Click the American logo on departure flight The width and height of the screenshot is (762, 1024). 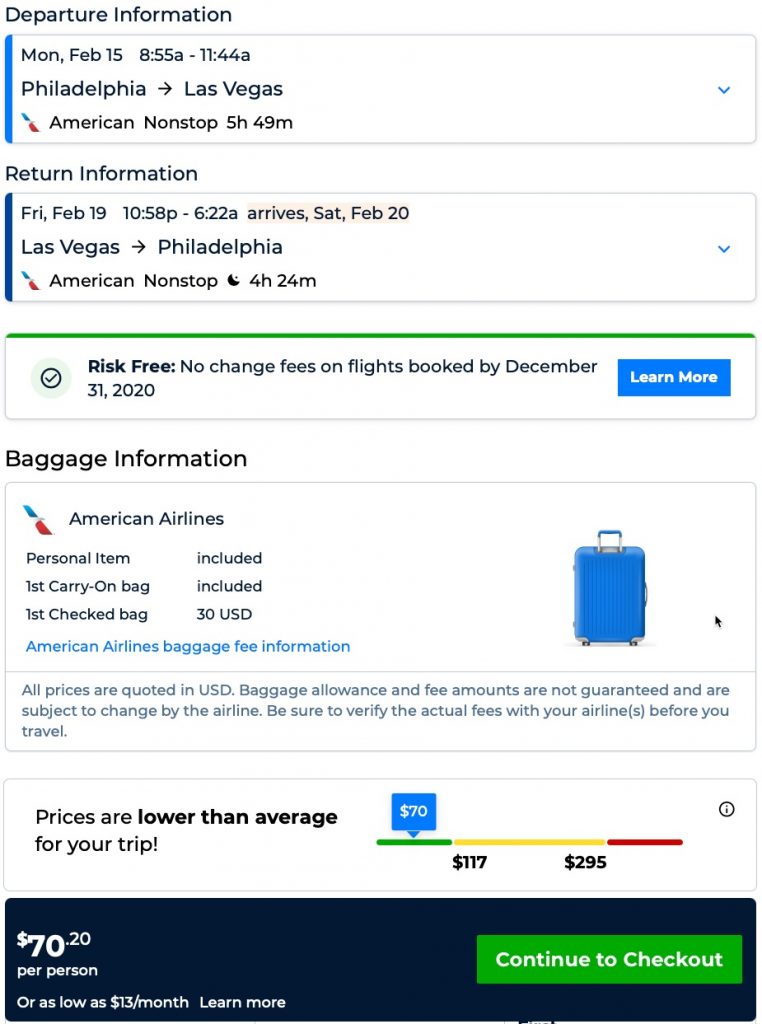coord(31,123)
